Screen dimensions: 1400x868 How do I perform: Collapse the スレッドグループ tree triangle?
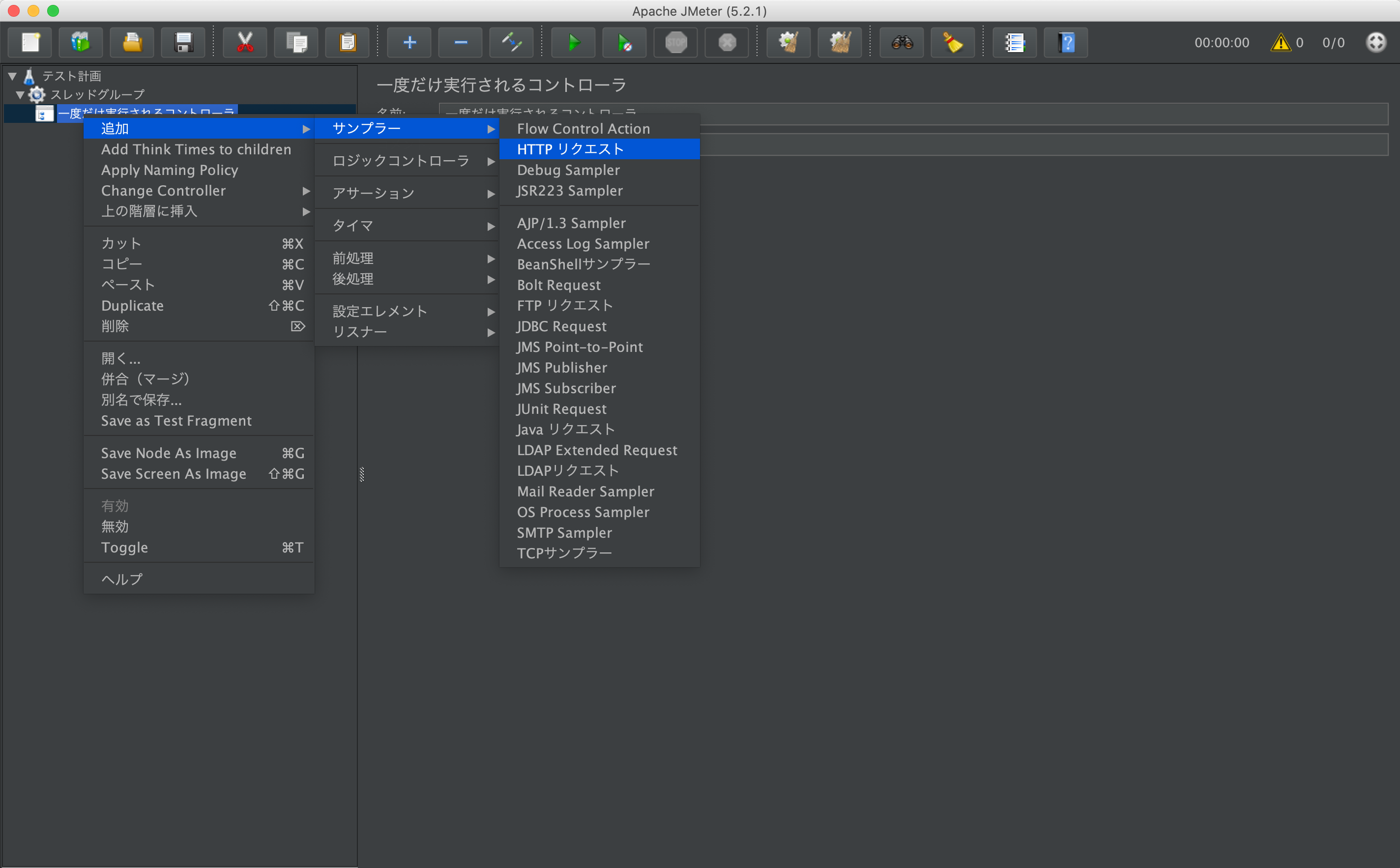coord(20,94)
